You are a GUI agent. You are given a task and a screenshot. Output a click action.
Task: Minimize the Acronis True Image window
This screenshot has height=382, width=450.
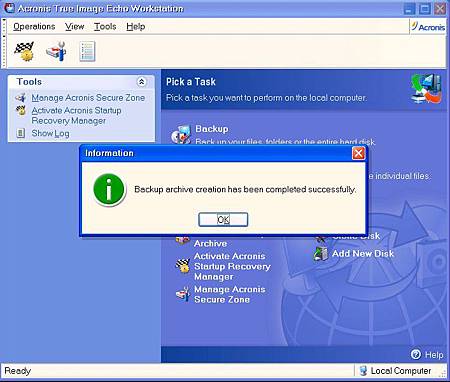(409, 9)
